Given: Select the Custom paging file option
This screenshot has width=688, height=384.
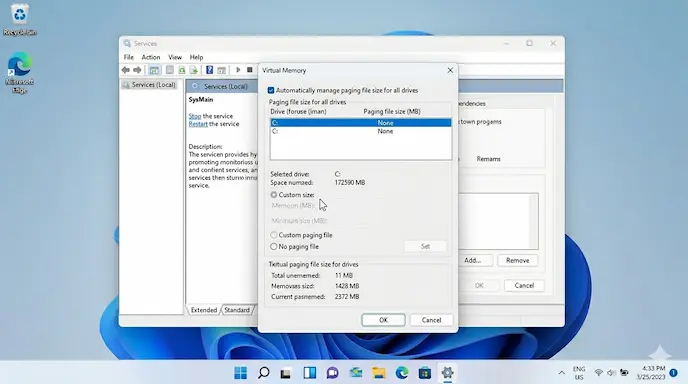Looking at the screenshot, I should [x=274, y=235].
